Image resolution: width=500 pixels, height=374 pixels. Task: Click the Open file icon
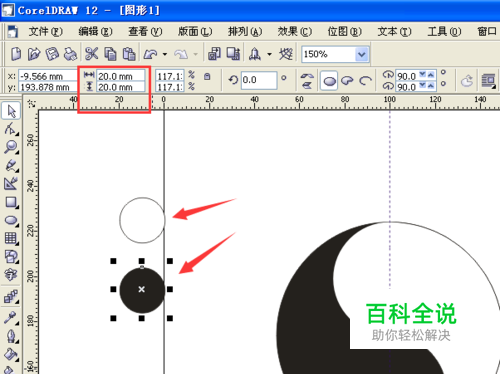click(x=34, y=54)
